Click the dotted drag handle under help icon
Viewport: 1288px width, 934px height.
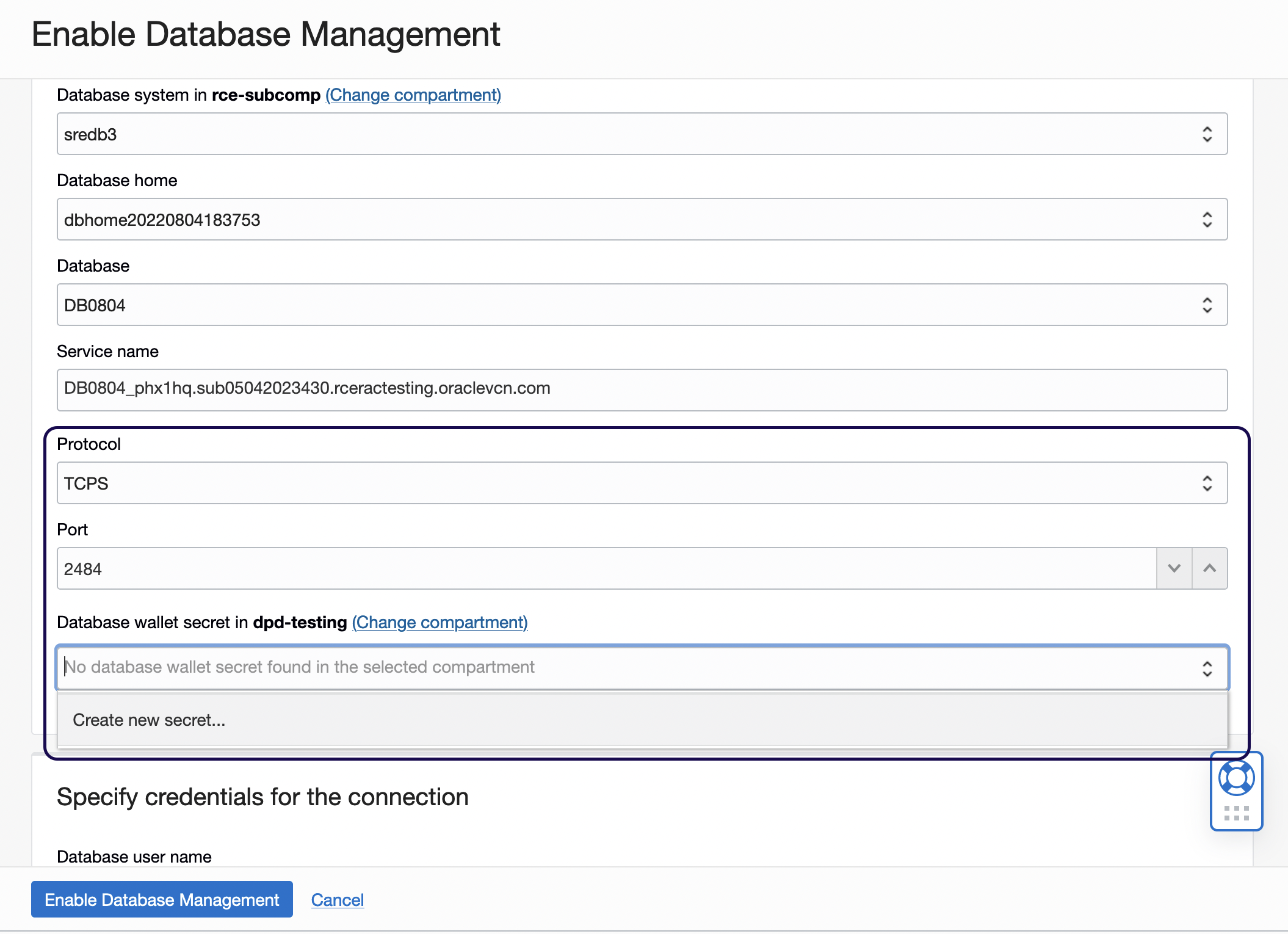1236,813
